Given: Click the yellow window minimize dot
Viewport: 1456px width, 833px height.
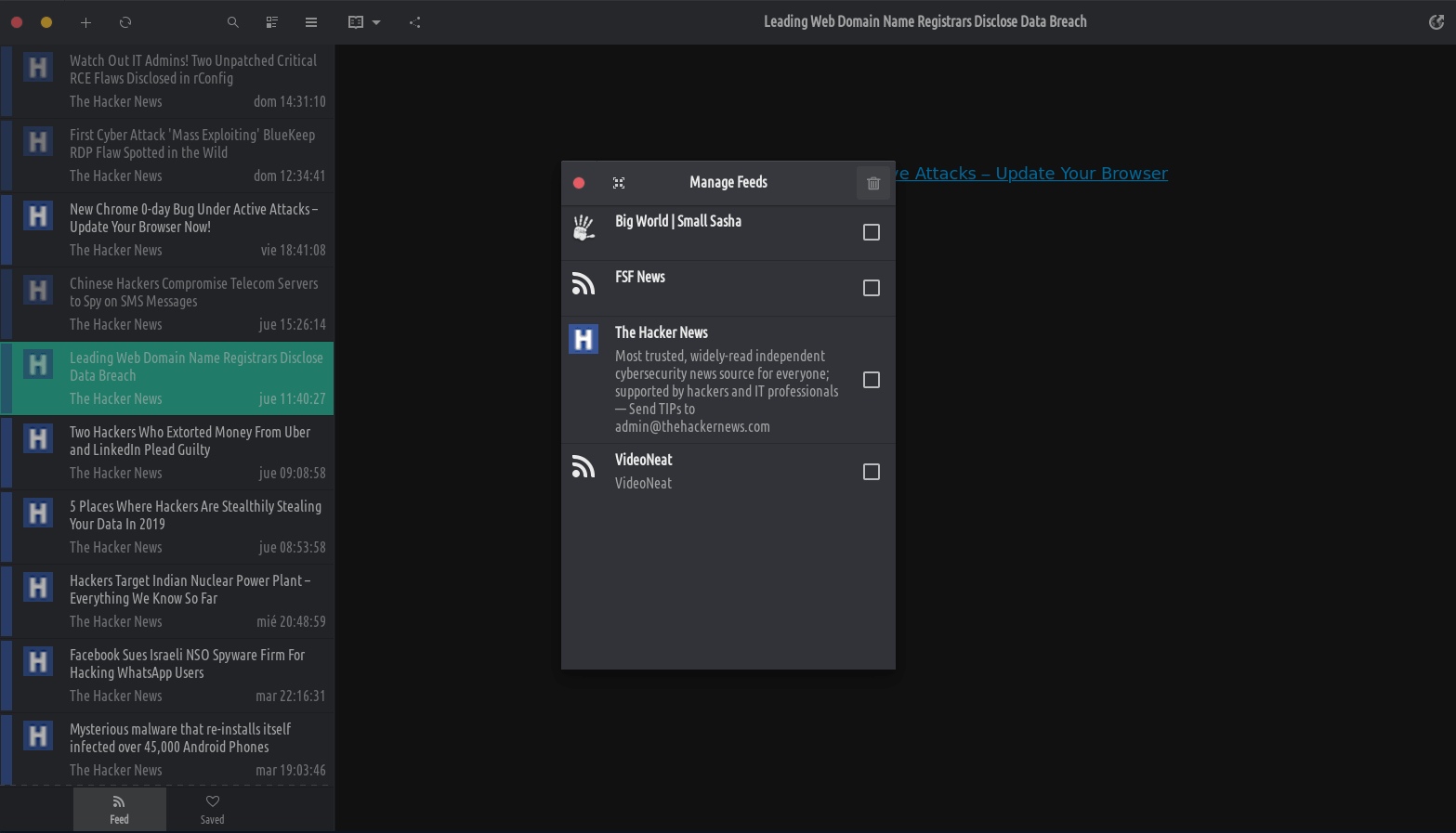Looking at the screenshot, I should coord(46,22).
